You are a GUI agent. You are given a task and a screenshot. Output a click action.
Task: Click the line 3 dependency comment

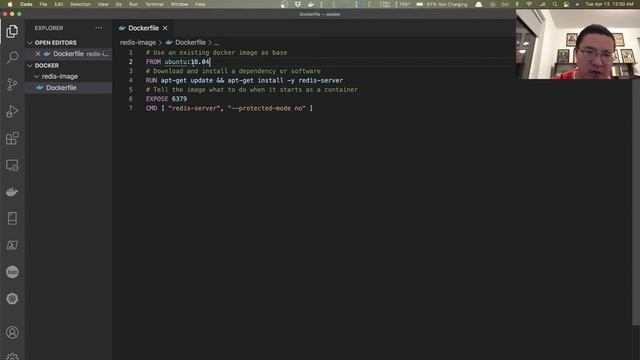pyautogui.click(x=233, y=71)
